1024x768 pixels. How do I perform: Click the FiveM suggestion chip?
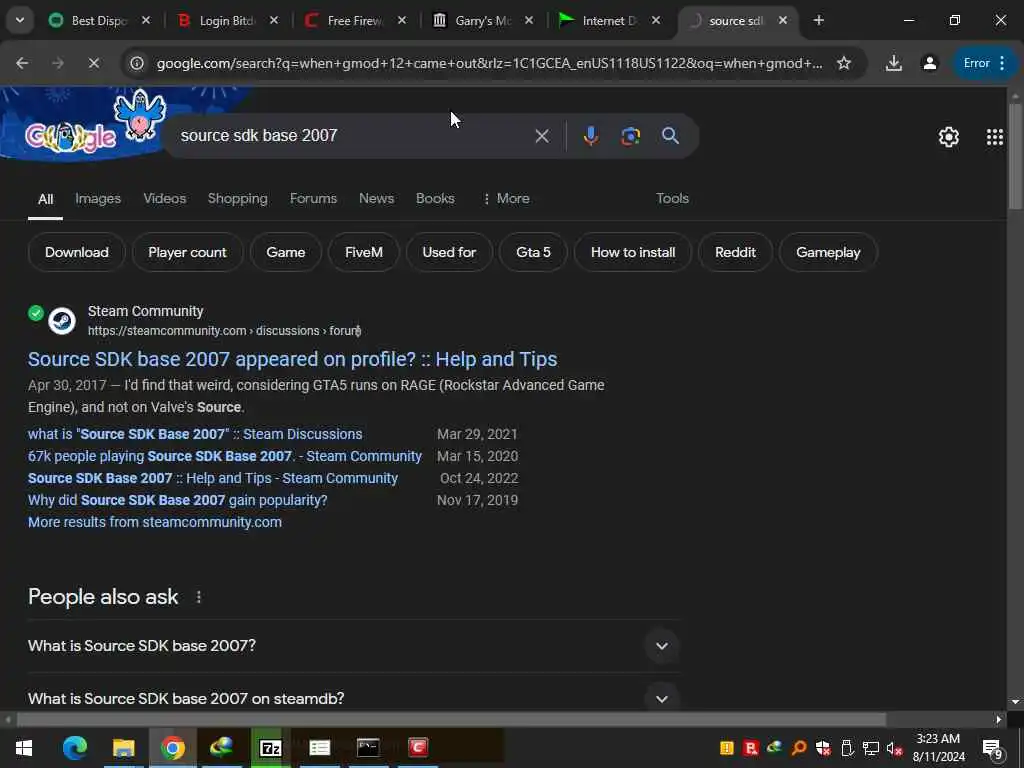364,252
